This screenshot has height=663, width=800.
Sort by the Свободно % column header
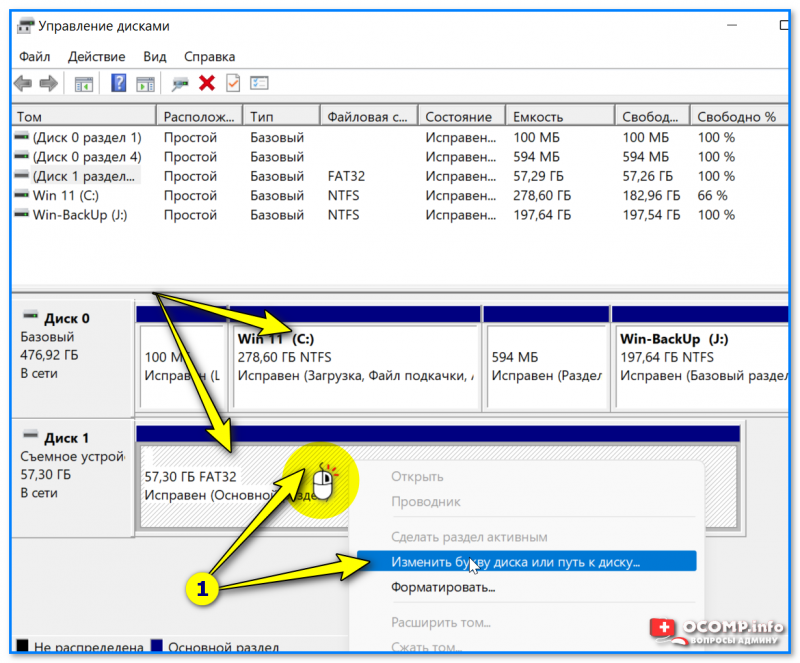click(x=739, y=116)
